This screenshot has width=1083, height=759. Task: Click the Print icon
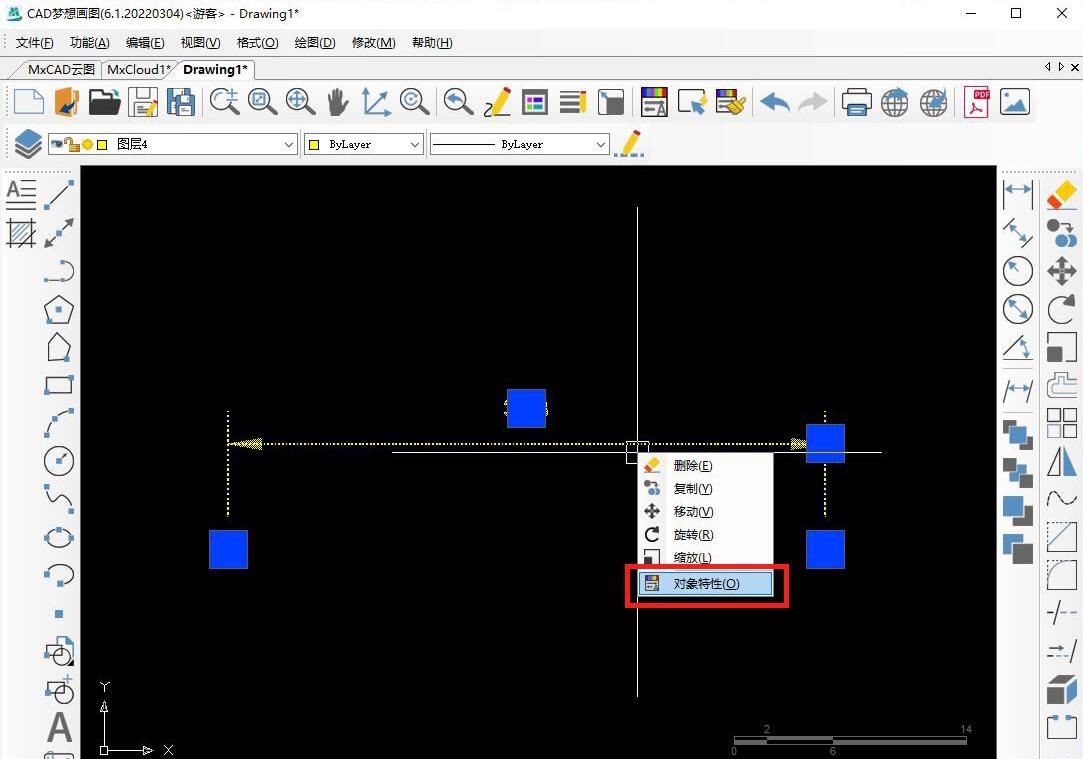coord(856,102)
